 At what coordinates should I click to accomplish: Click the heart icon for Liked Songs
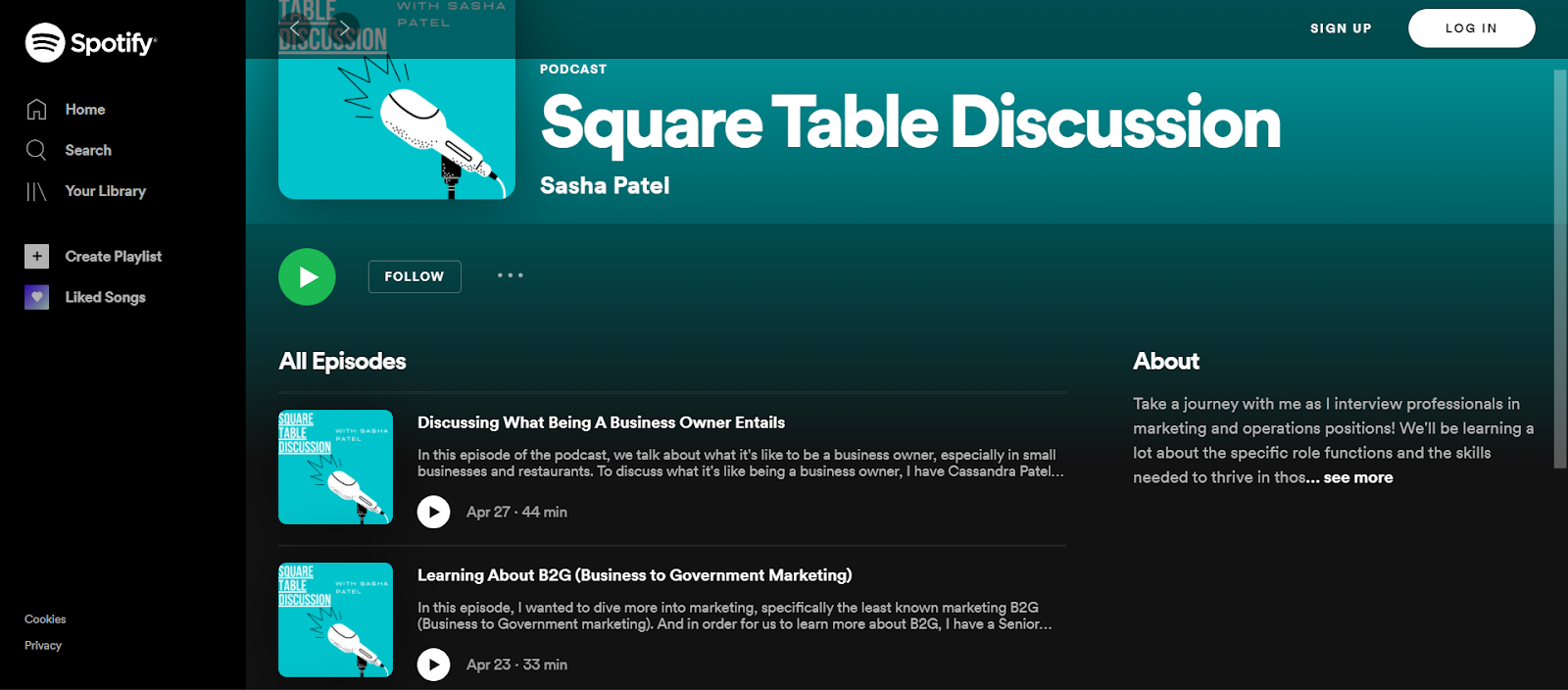click(36, 297)
